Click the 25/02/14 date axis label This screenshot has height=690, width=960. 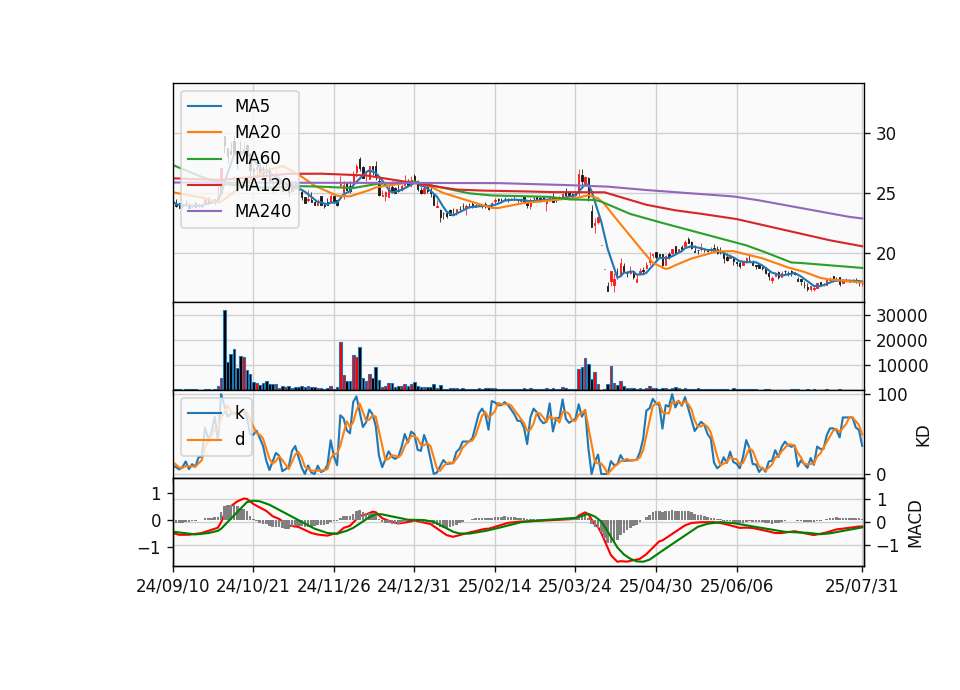(495, 586)
